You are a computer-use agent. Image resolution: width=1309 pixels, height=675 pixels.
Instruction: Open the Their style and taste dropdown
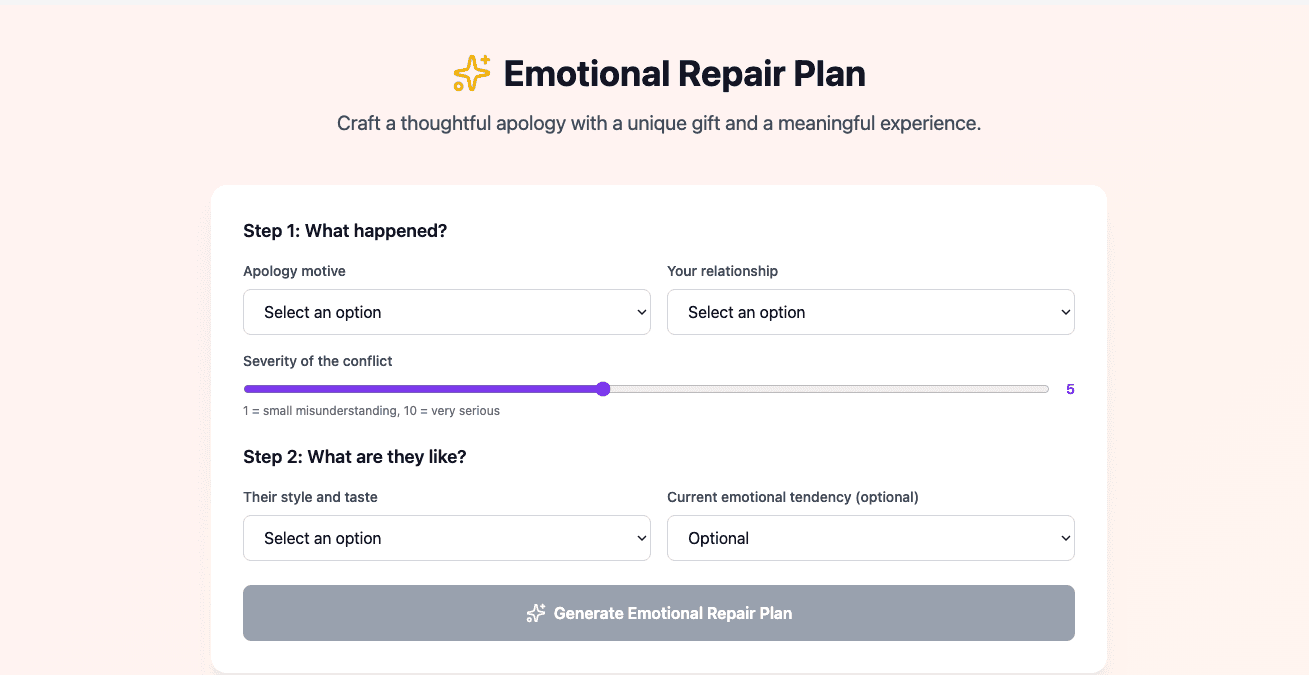(446, 537)
